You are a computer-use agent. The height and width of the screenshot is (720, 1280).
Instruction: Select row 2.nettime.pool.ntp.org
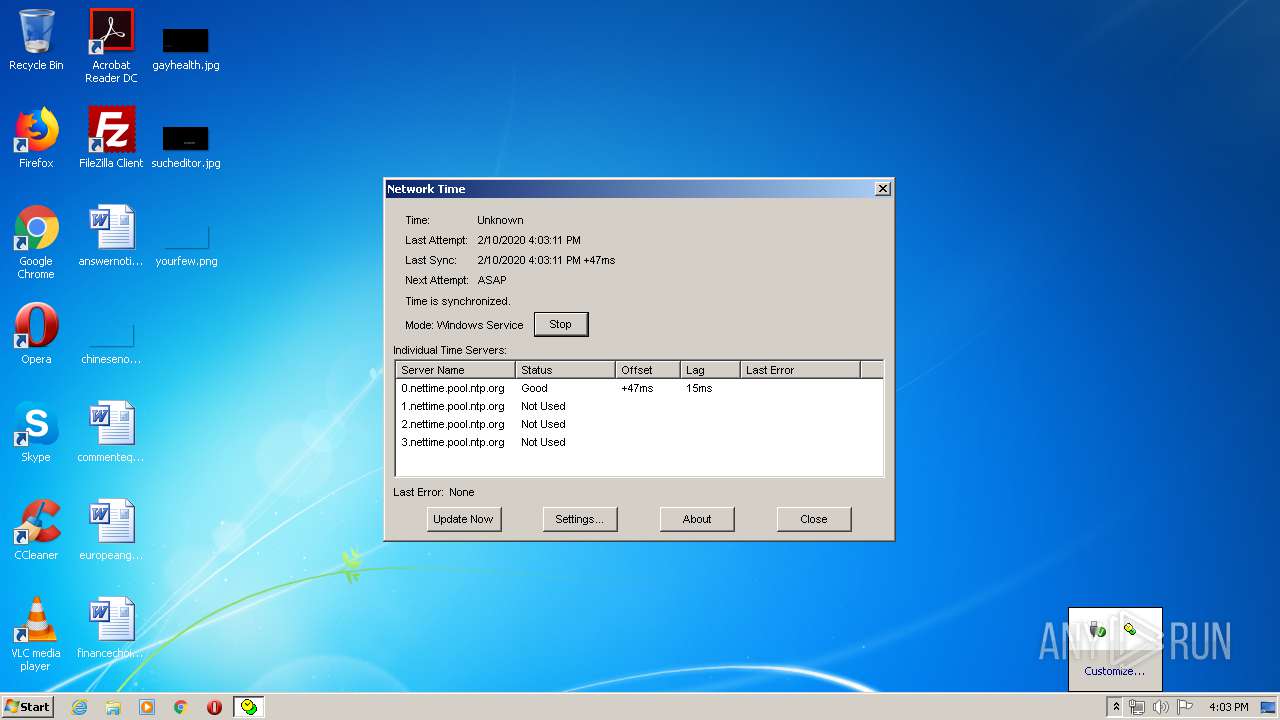click(640, 424)
